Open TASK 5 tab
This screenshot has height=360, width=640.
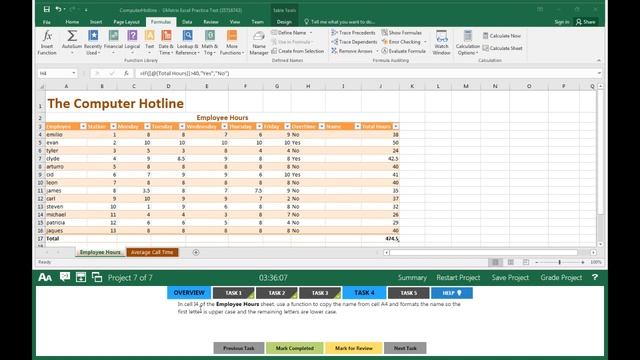coord(409,293)
